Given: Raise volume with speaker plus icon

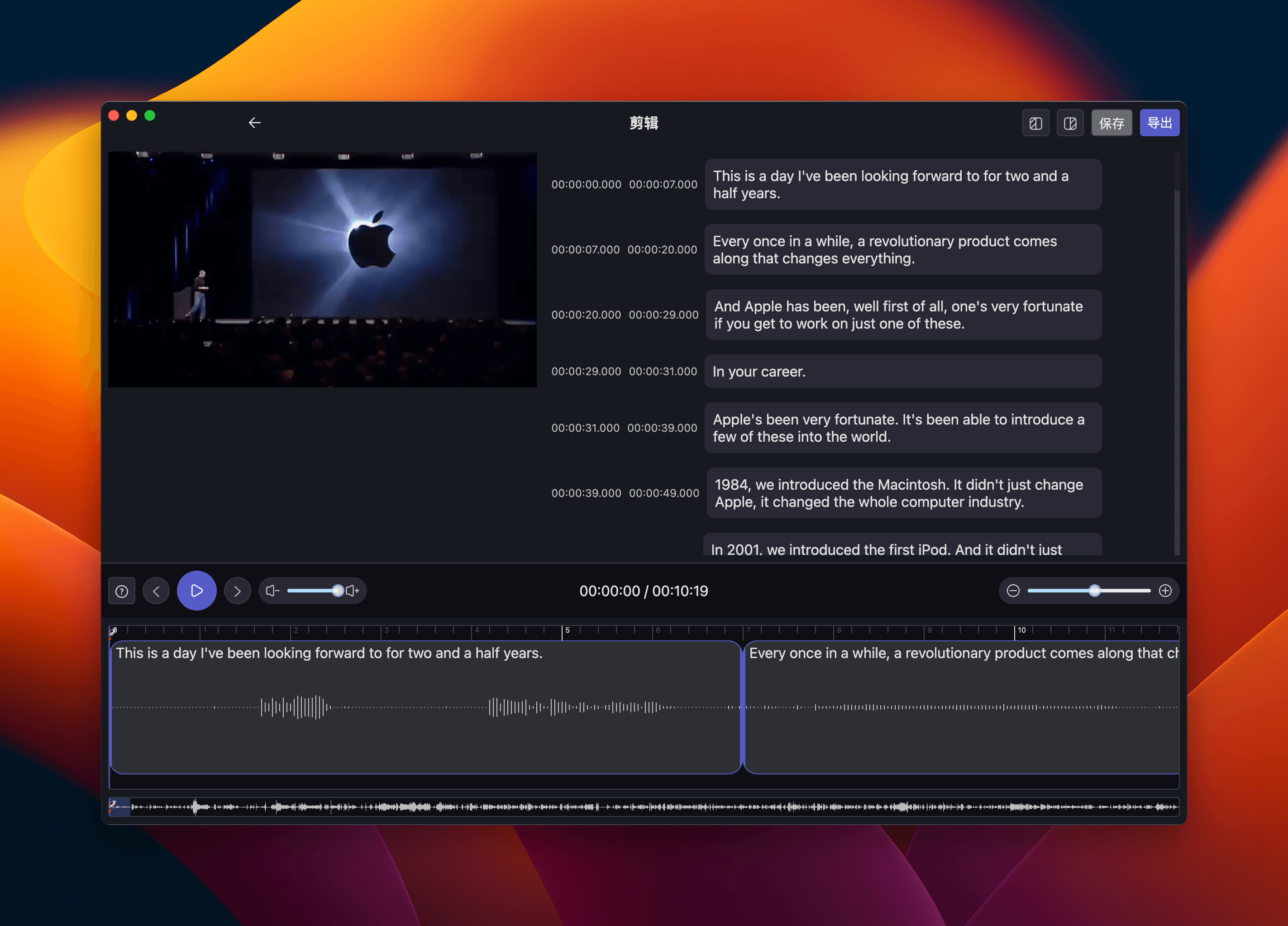Looking at the screenshot, I should (x=353, y=591).
